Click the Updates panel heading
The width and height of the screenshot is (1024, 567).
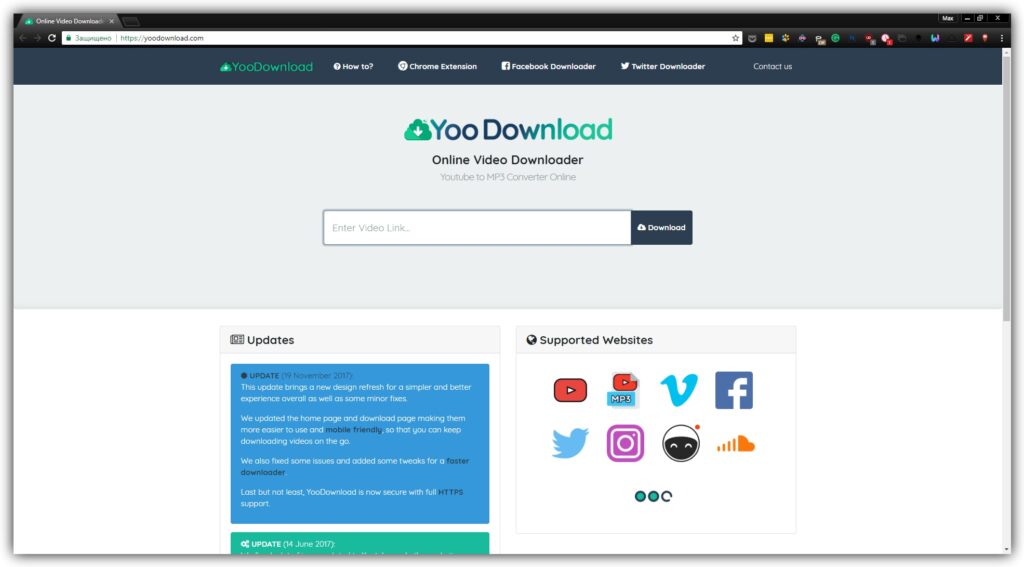click(262, 340)
